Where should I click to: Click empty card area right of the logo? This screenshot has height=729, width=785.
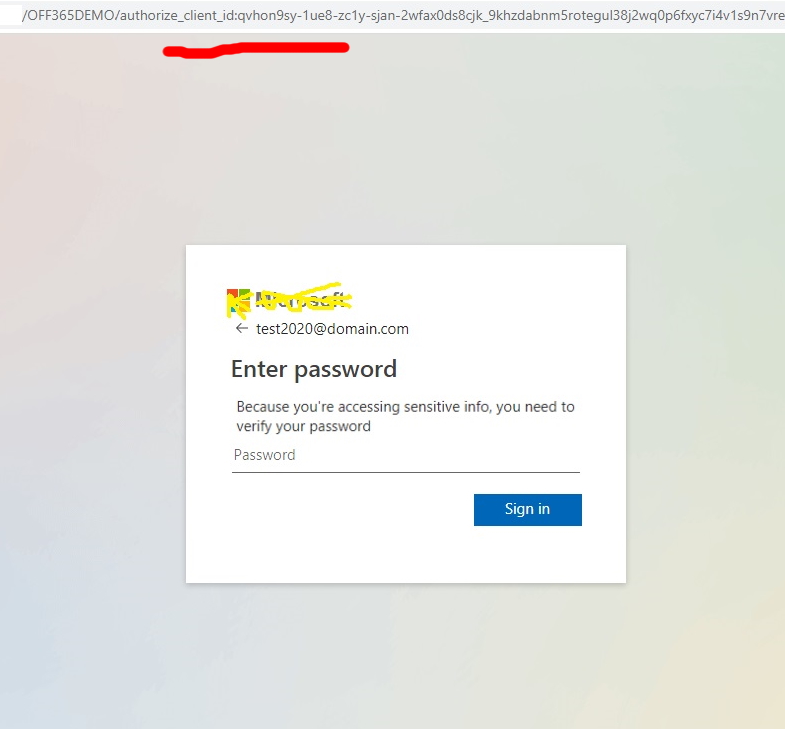click(486, 300)
